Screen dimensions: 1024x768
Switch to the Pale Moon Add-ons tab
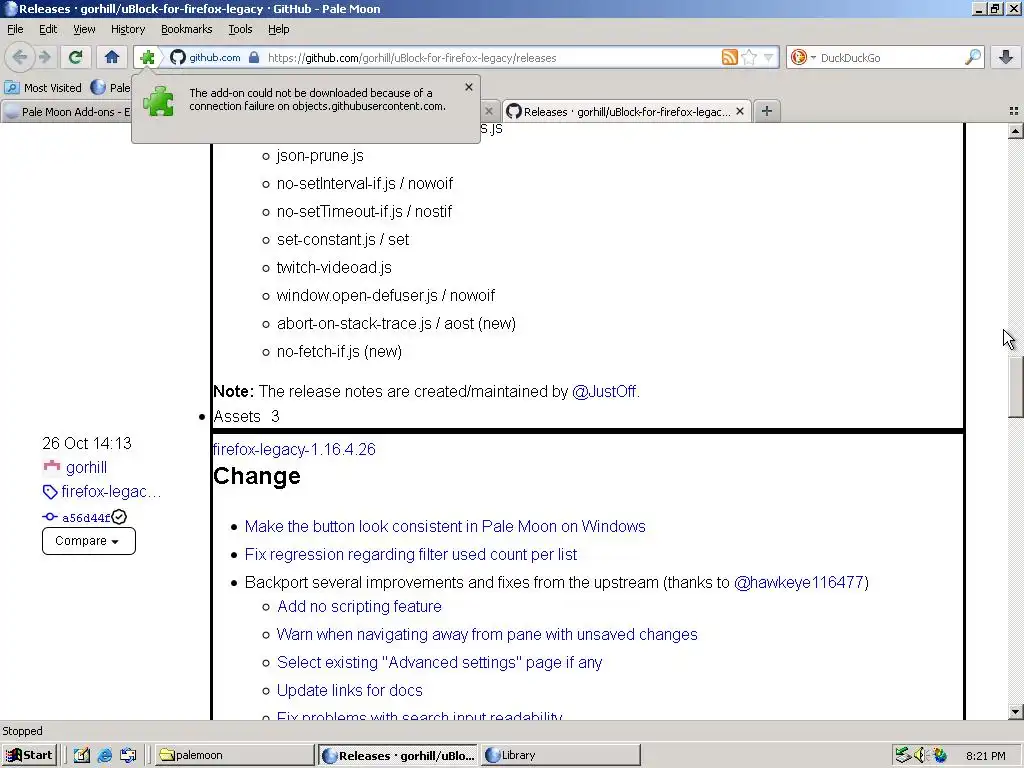67,112
